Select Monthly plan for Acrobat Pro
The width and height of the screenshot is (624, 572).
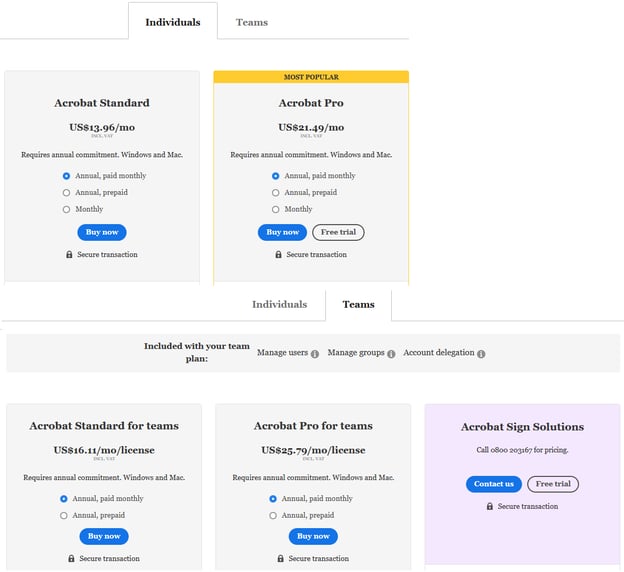coord(275,209)
